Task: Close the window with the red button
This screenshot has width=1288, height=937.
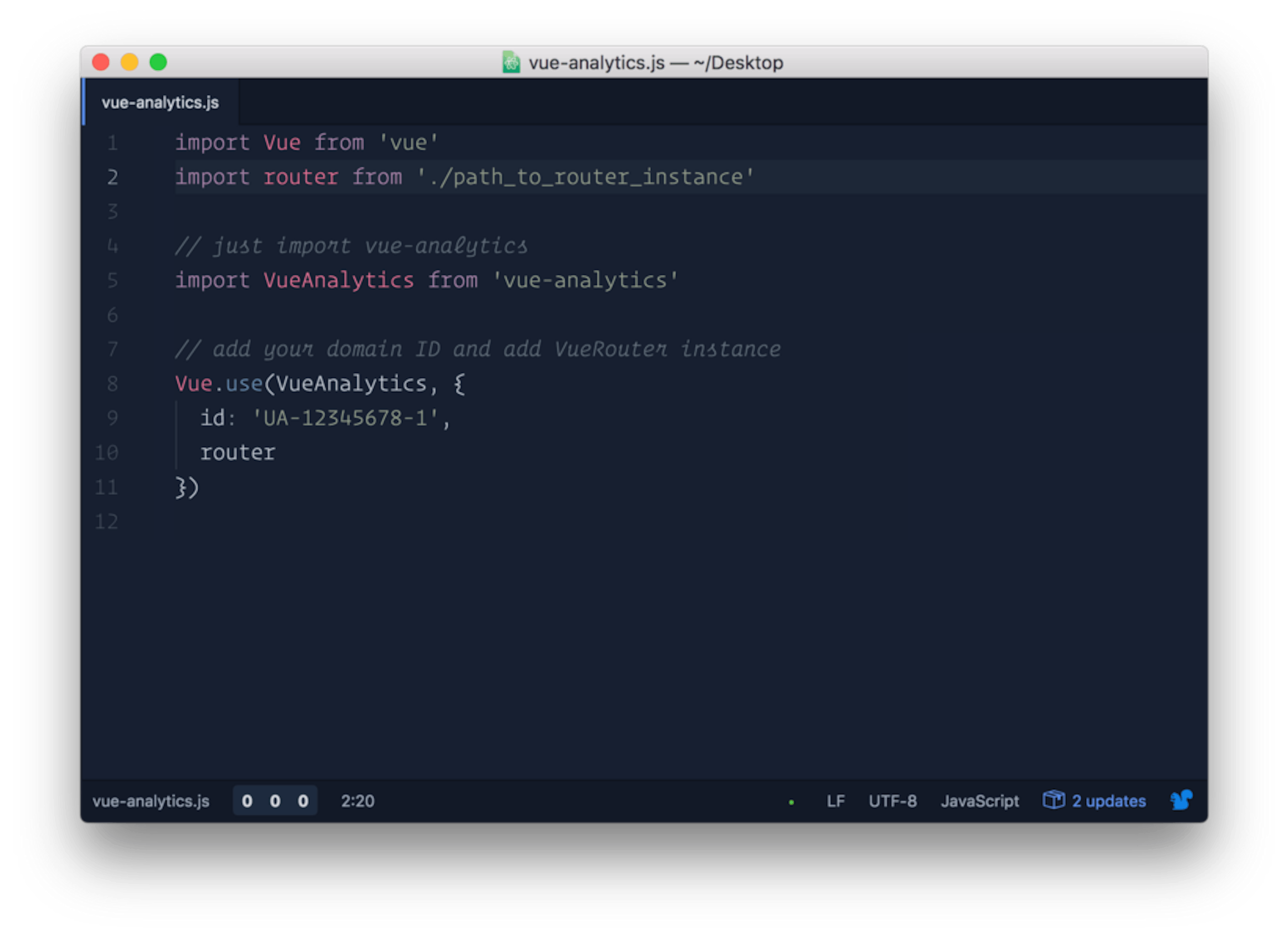Action: pyautogui.click(x=101, y=62)
